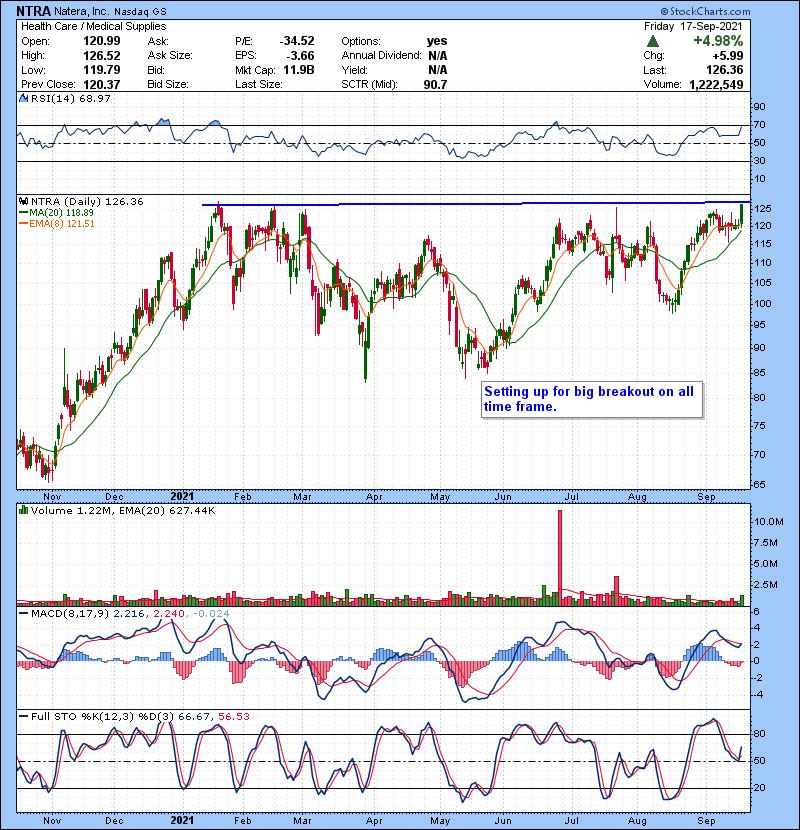This screenshot has height=830, width=800.
Task: Click the Health Care / Medical Supplies sector text
Action: pos(94,26)
